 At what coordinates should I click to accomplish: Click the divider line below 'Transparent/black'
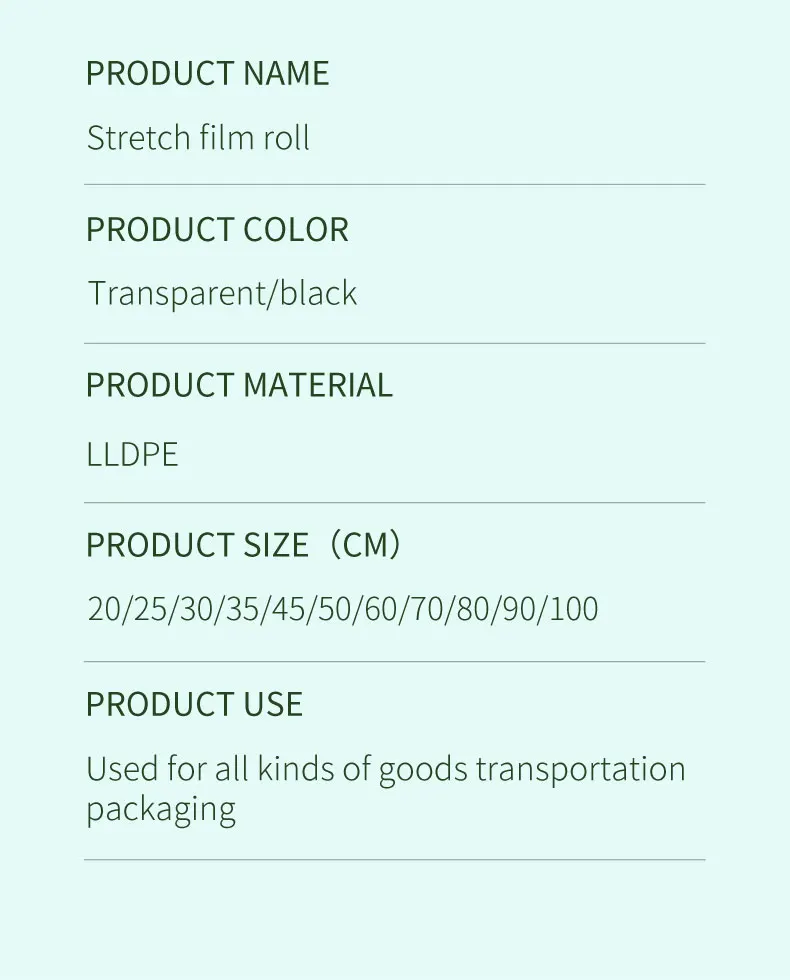point(394,343)
